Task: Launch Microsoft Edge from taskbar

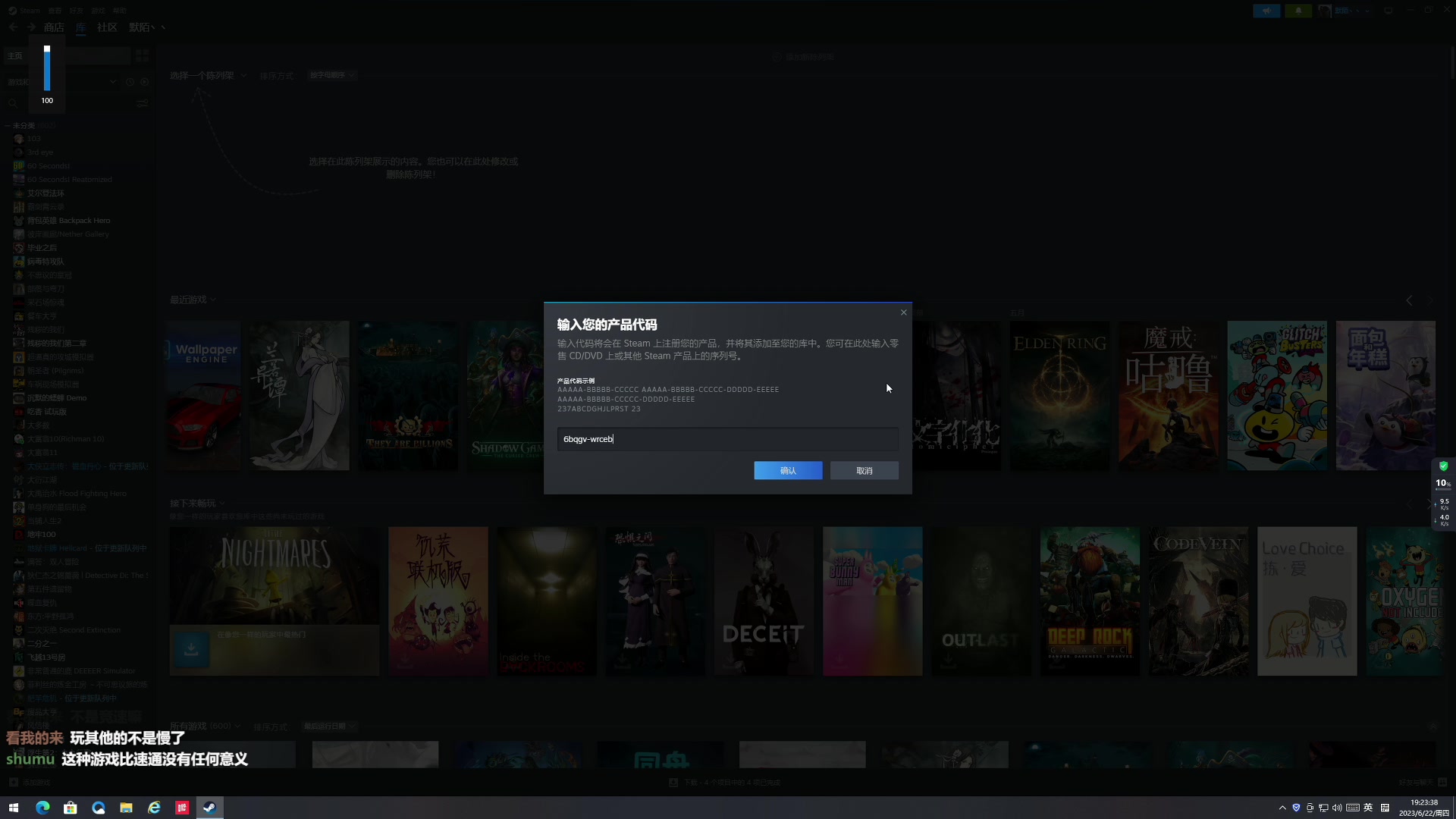Action: [42, 808]
